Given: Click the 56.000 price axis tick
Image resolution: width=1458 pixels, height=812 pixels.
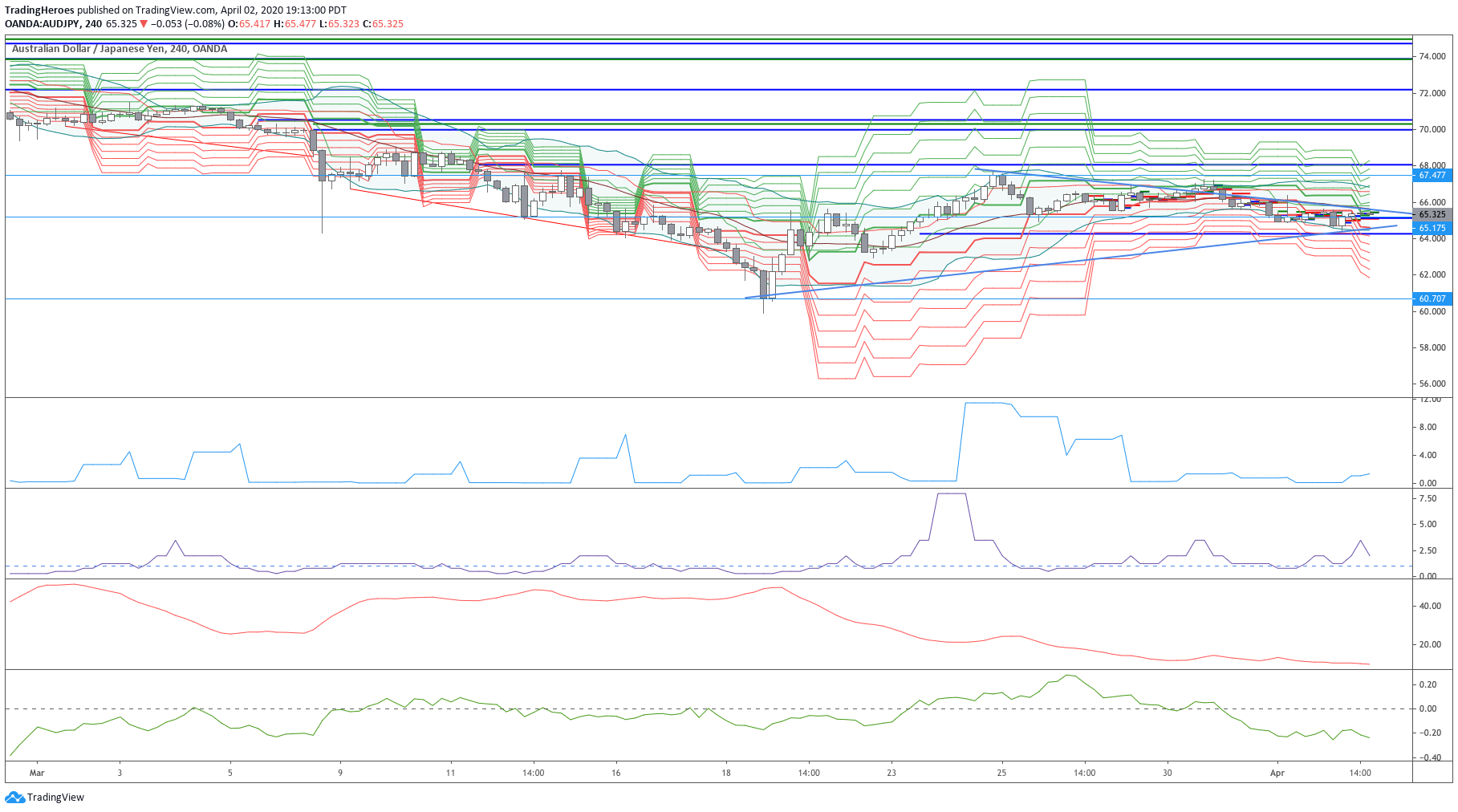Looking at the screenshot, I should (x=1432, y=384).
